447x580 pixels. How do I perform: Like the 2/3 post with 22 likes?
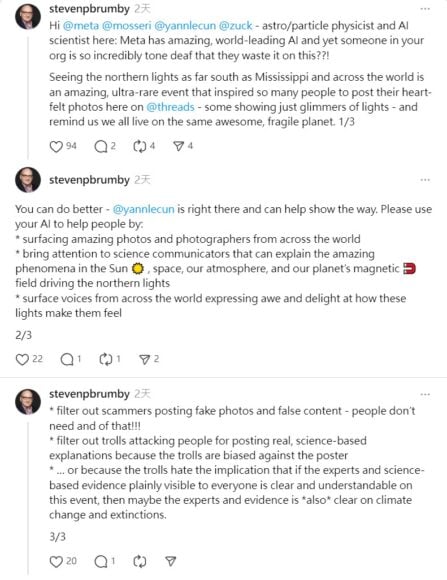[22, 359]
